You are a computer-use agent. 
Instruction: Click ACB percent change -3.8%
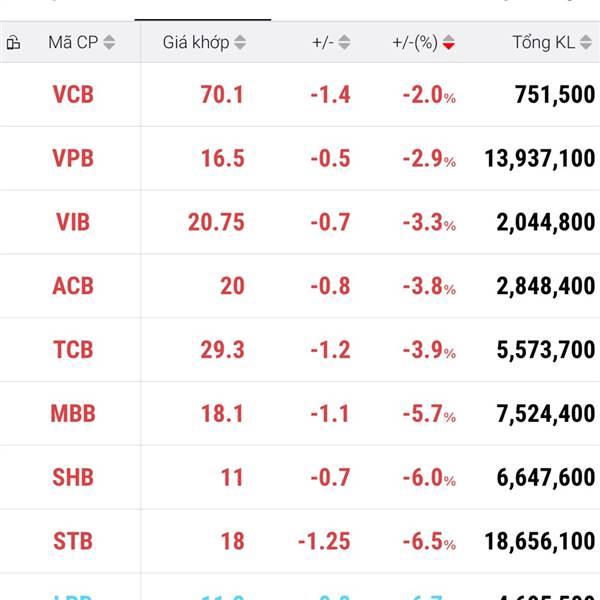pyautogui.click(x=429, y=286)
